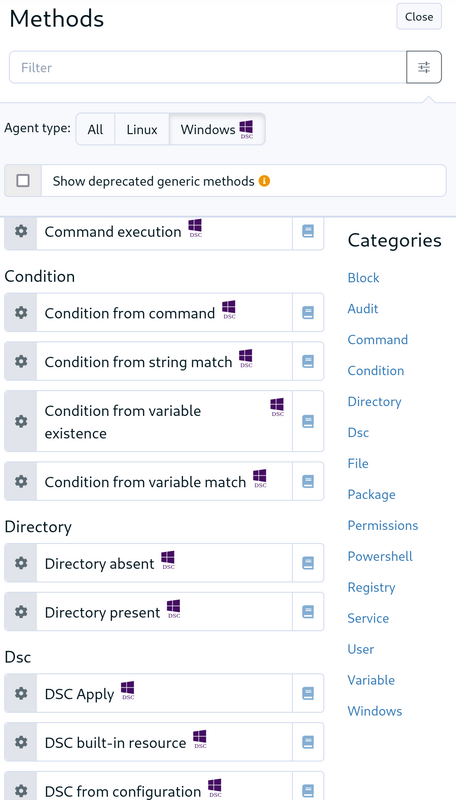Open documentation icon for DSC built-in resource
Image resolution: width=456 pixels, height=800 pixels.
(308, 742)
